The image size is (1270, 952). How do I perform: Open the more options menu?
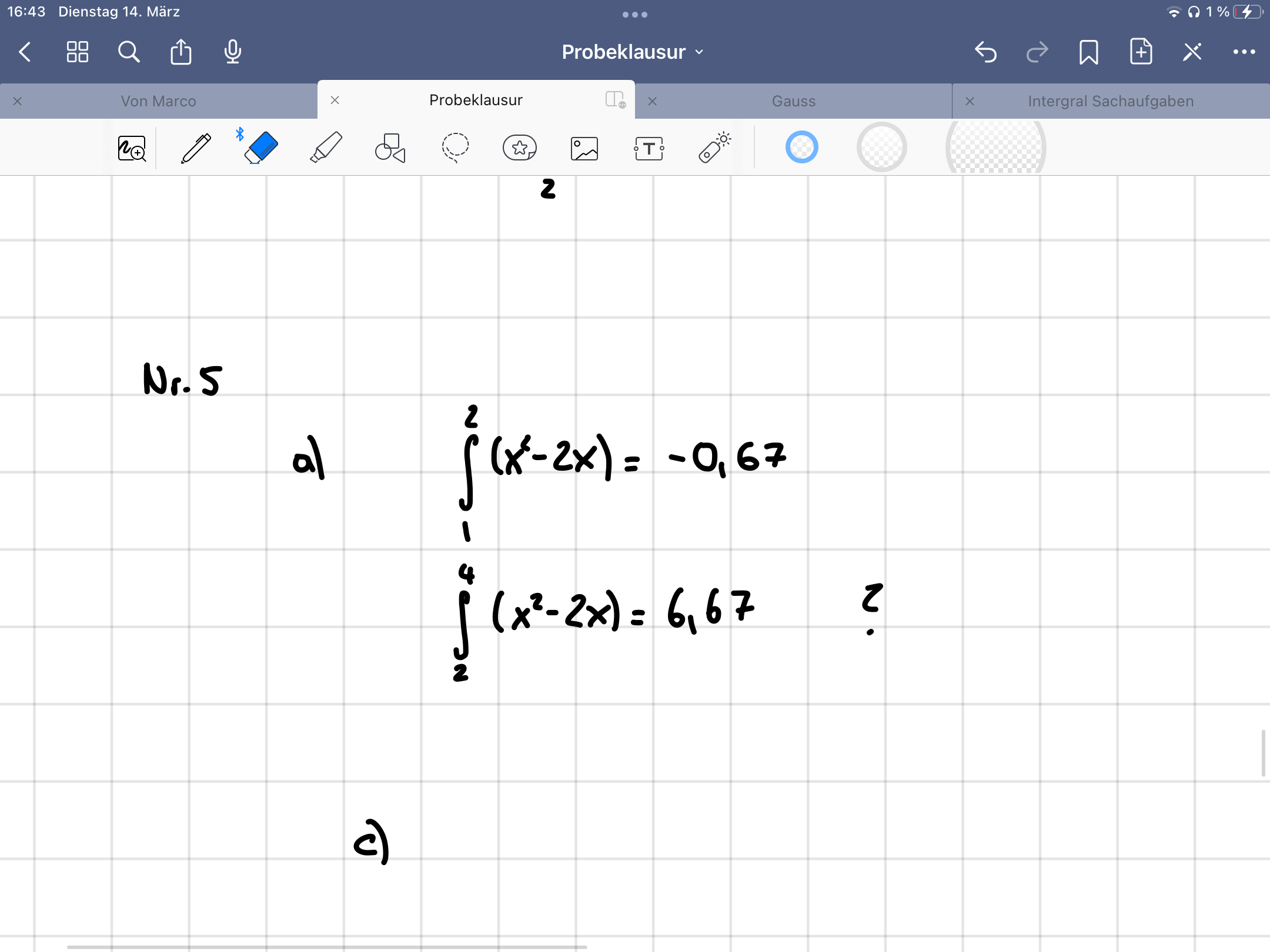coord(1244,52)
